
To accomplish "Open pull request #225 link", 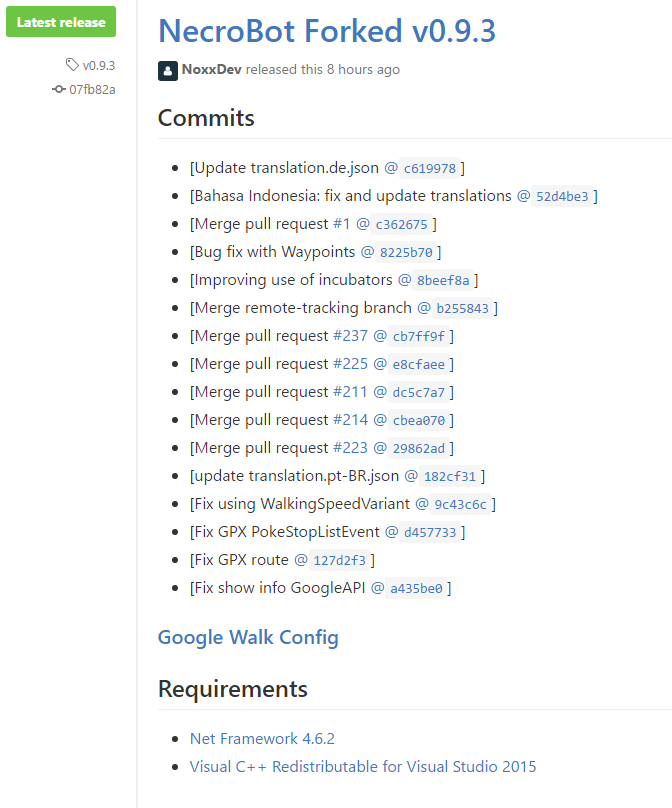I will [x=350, y=364].
